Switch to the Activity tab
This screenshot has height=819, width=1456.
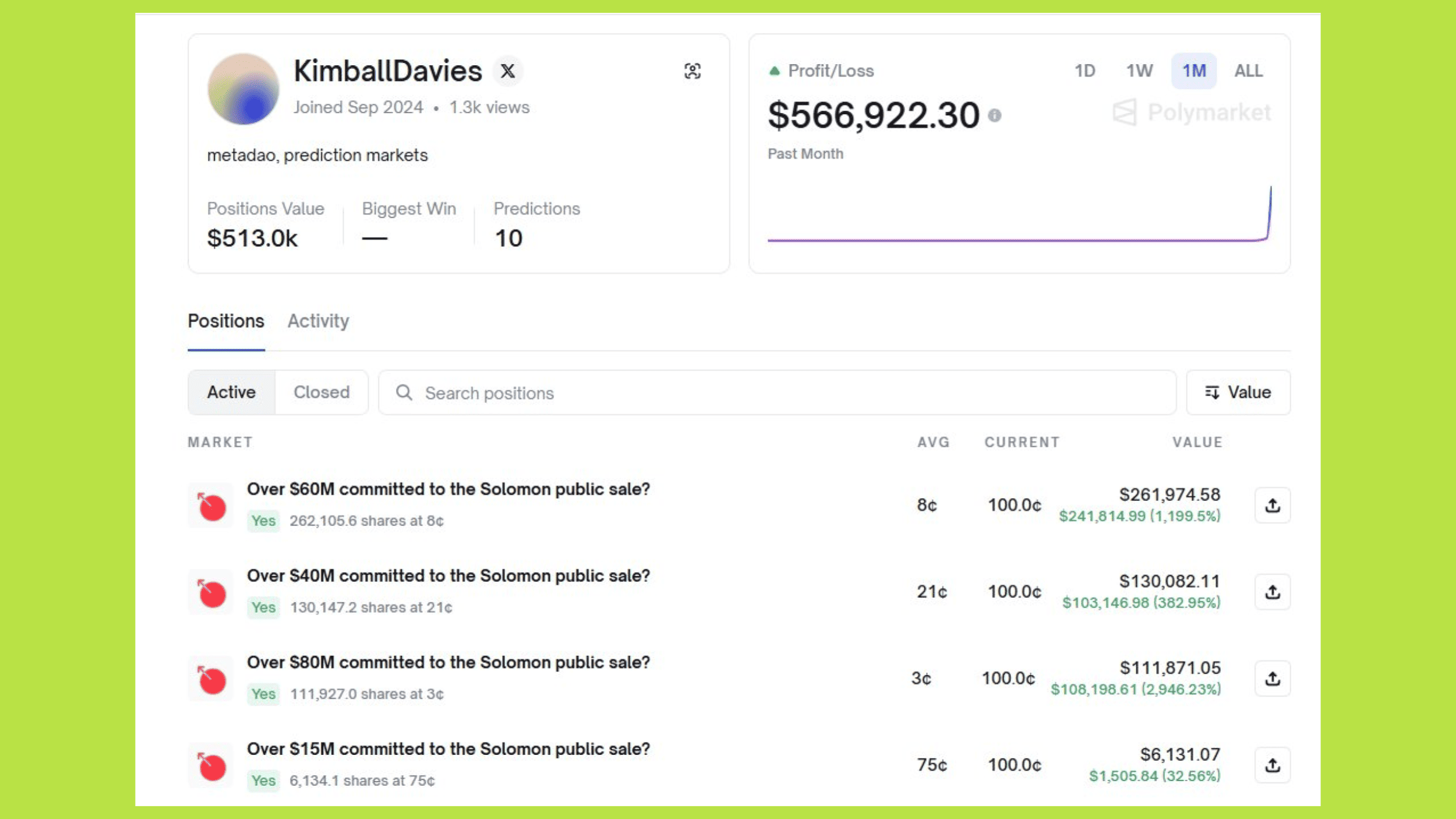pyautogui.click(x=318, y=321)
